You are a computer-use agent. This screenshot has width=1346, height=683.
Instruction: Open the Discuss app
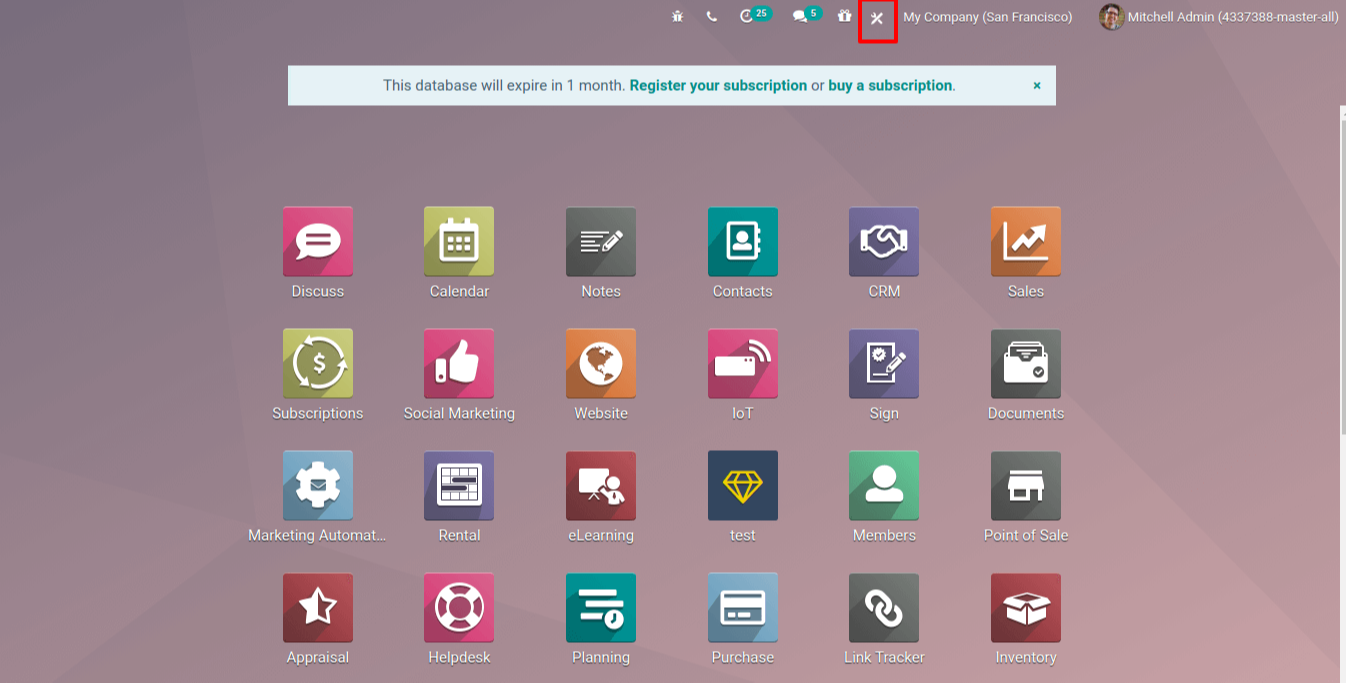pyautogui.click(x=318, y=242)
